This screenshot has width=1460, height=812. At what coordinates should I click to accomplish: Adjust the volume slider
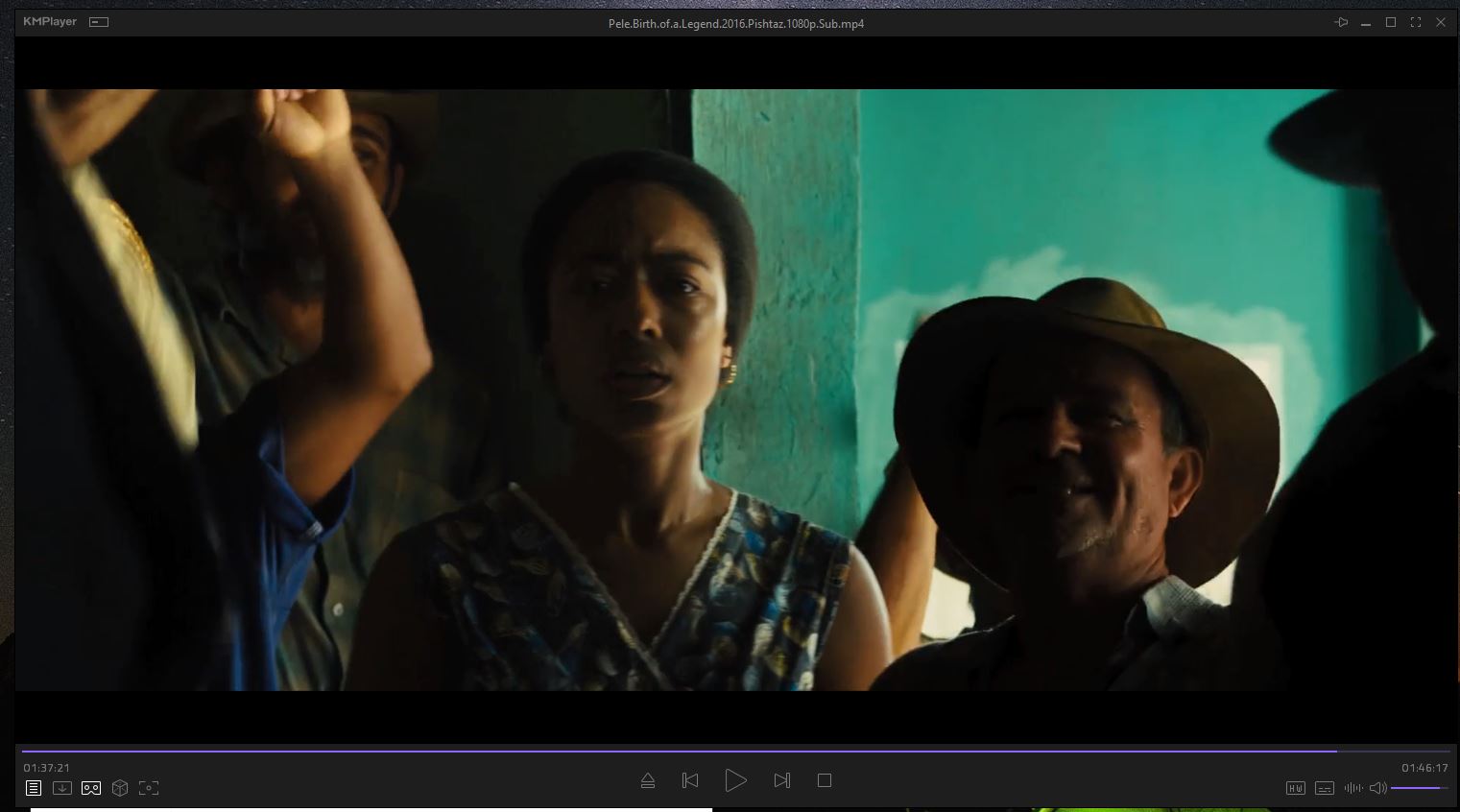coord(1419,788)
